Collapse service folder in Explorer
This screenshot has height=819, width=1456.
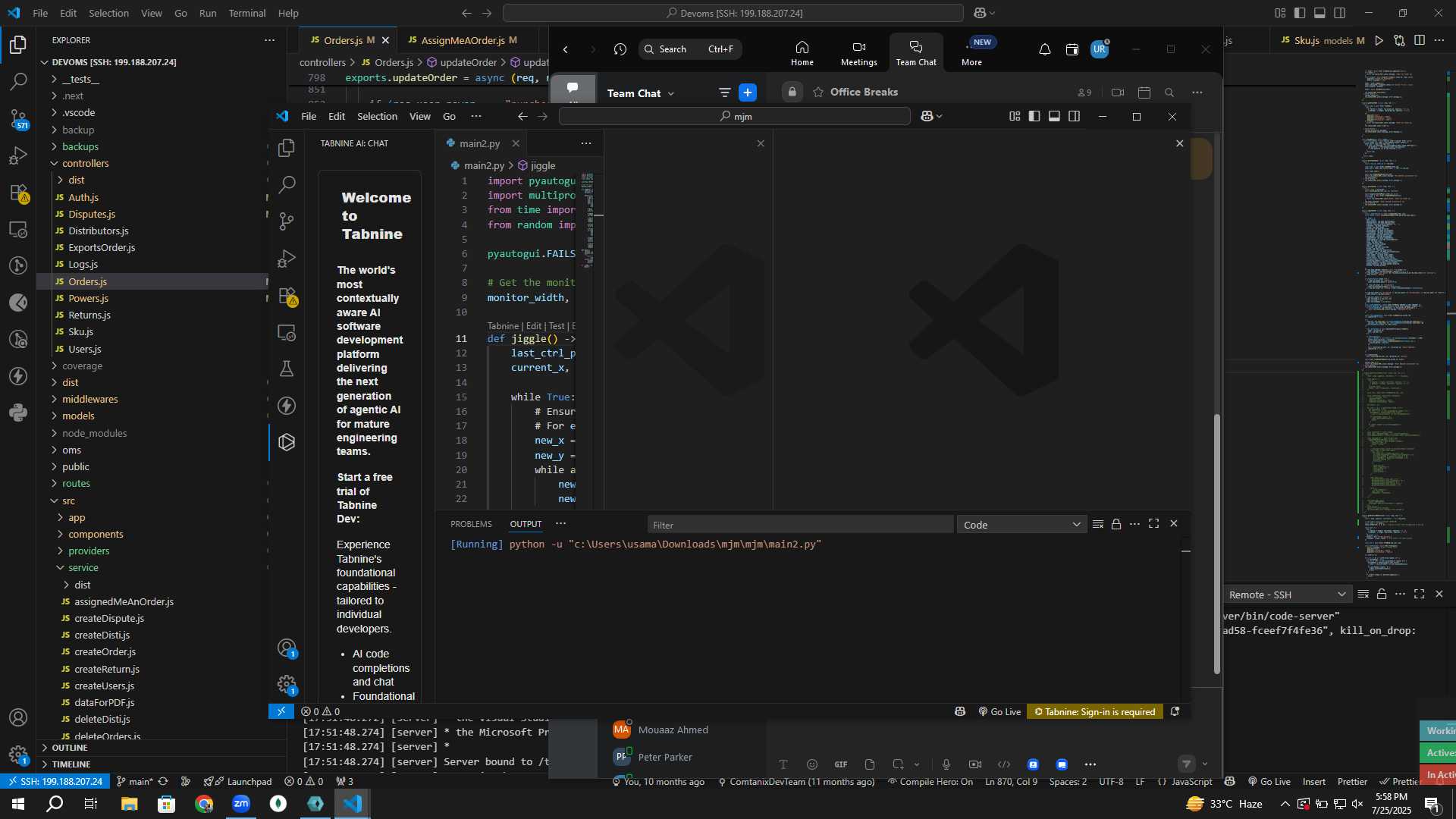click(83, 568)
